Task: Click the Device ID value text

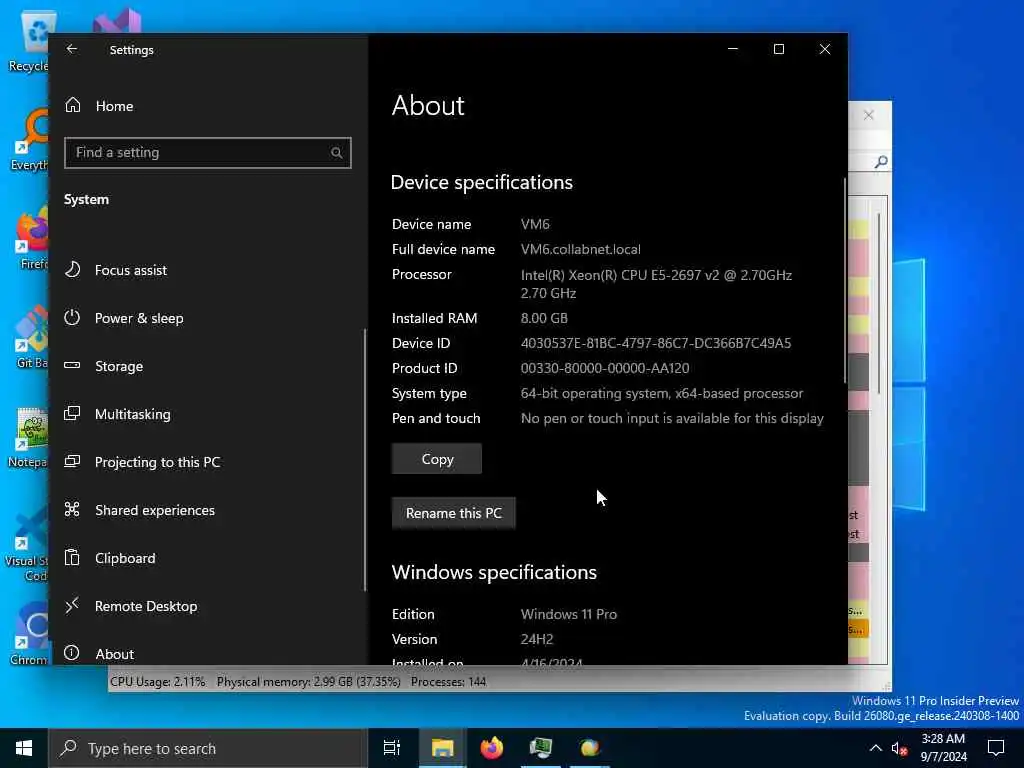Action: pyautogui.click(x=656, y=343)
